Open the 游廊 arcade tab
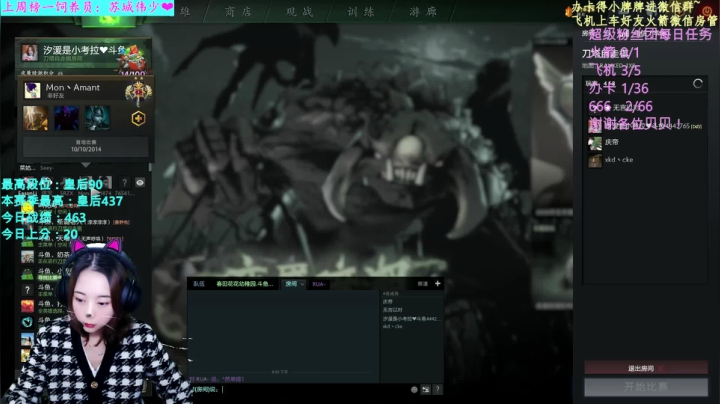720x404 pixels. 422,12
